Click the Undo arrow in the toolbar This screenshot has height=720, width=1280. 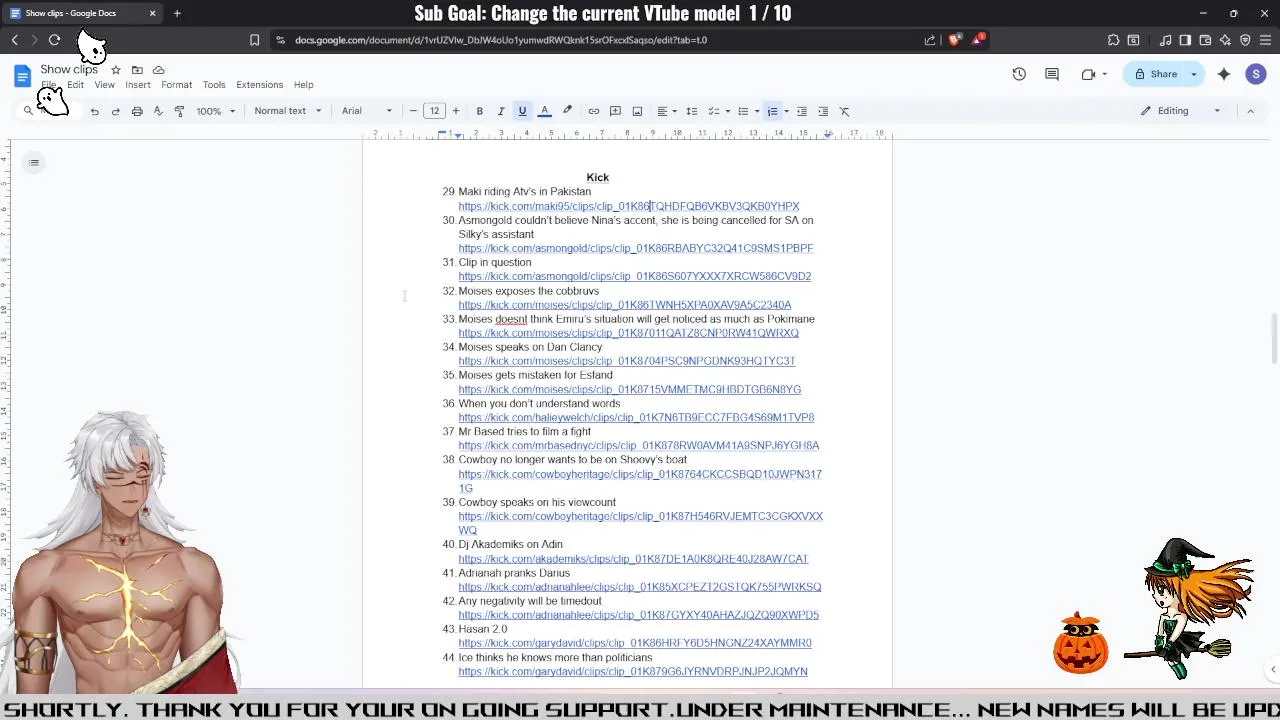click(94, 111)
